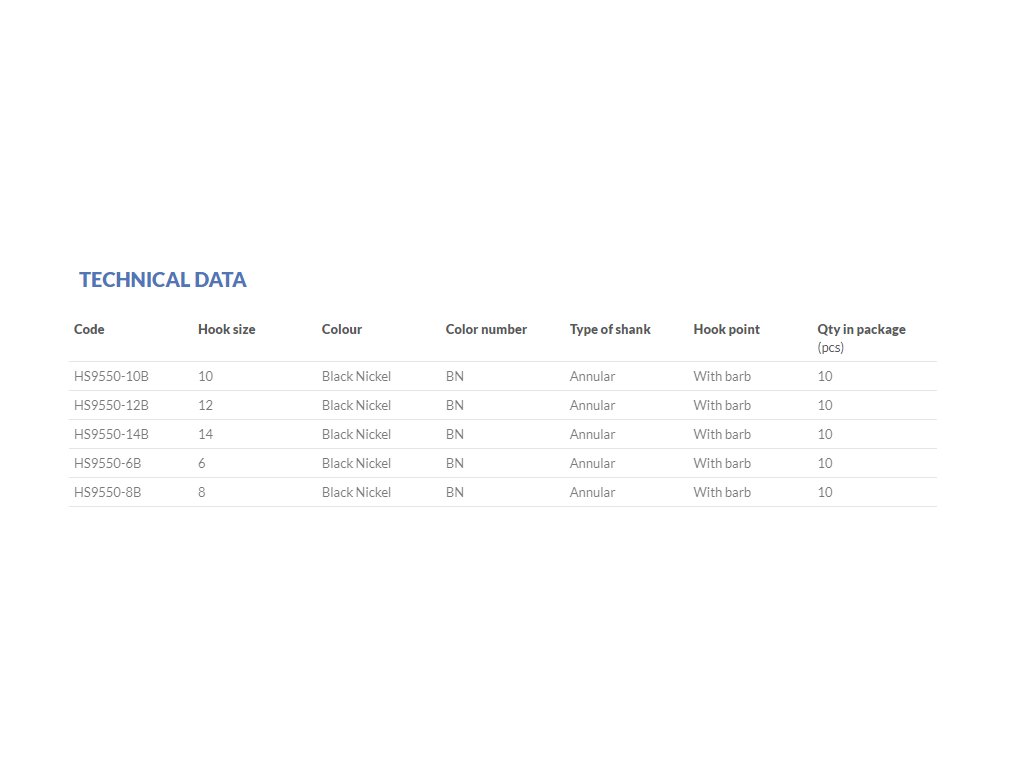Click Black Nickel in the HS9550-10B row

[356, 376]
